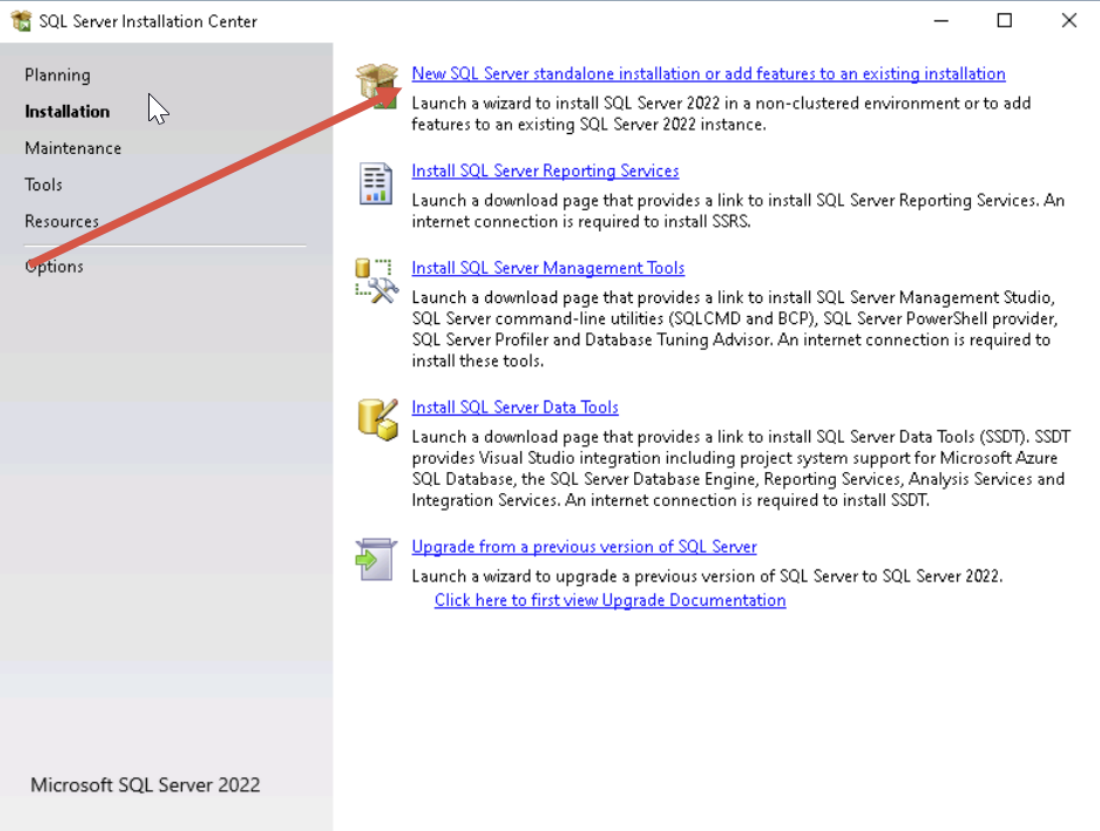Click the 'SQL Server Installation Center' title text
The height and width of the screenshot is (831, 1100).
tap(148, 22)
